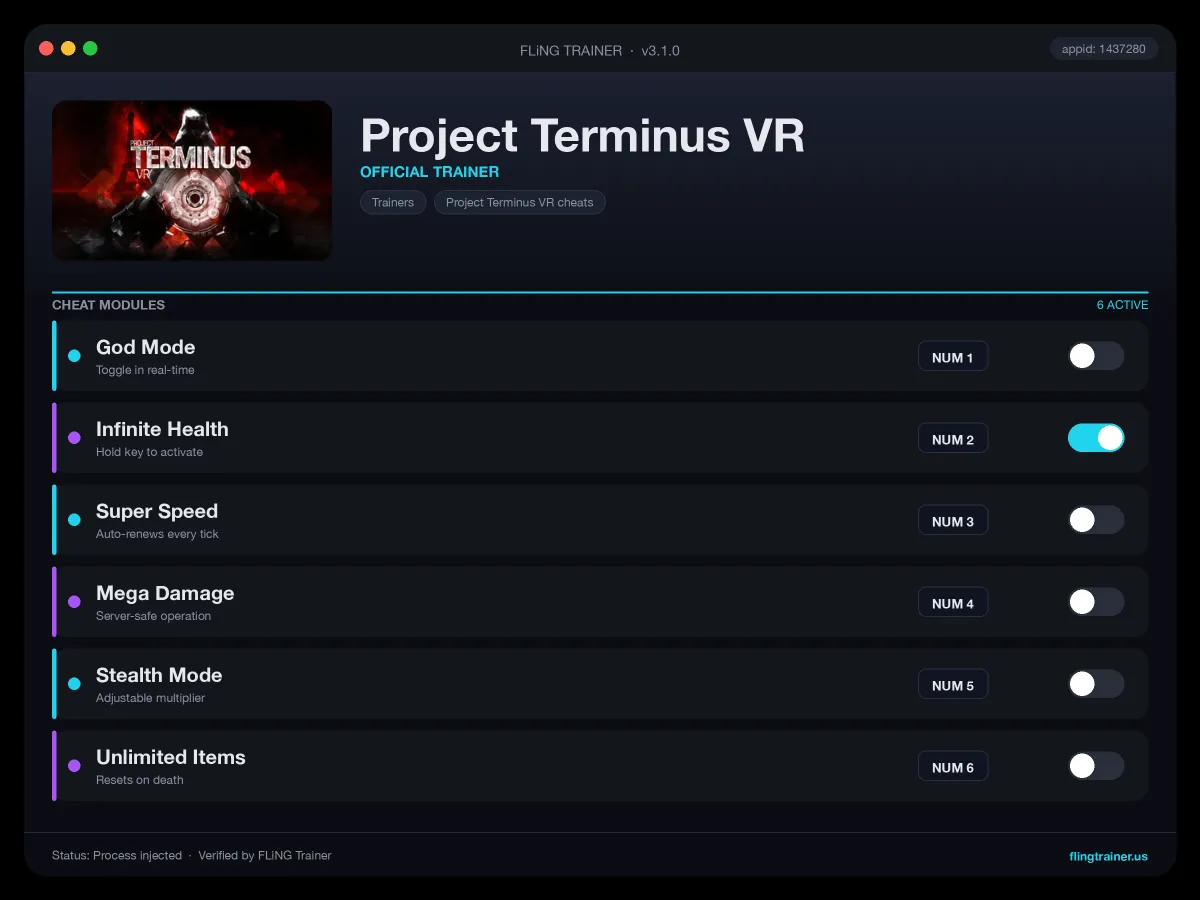The height and width of the screenshot is (900, 1200).
Task: Click the cyan dot beside Stealth Mode
Action: [74, 684]
